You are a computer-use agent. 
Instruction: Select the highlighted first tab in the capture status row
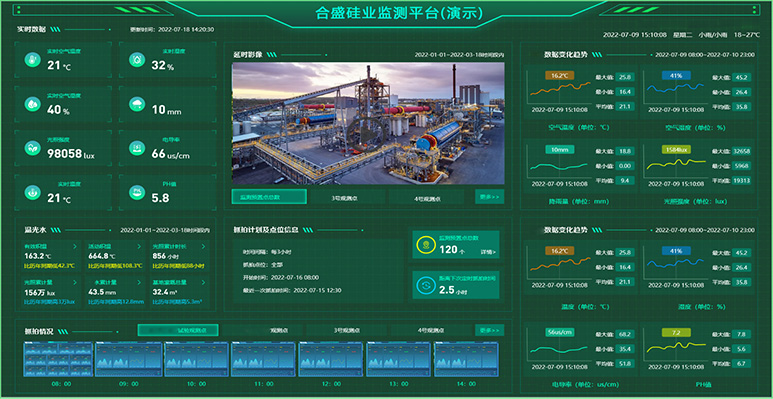point(178,330)
